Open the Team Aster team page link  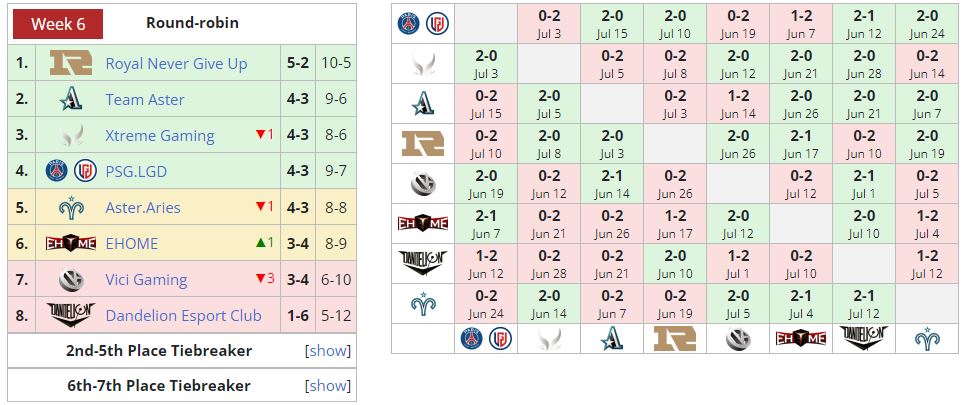(145, 100)
